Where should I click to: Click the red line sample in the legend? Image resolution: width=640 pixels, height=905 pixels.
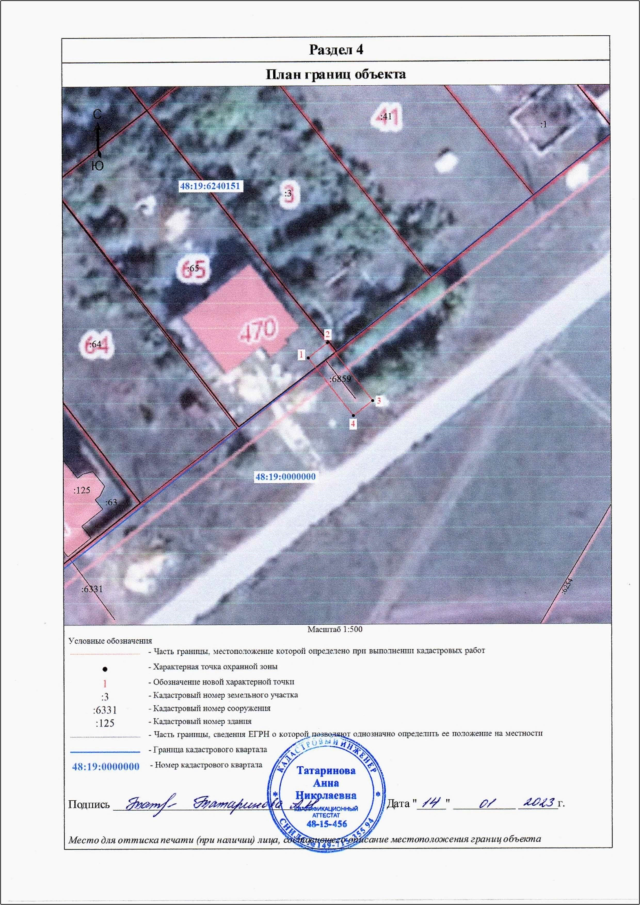(104, 652)
